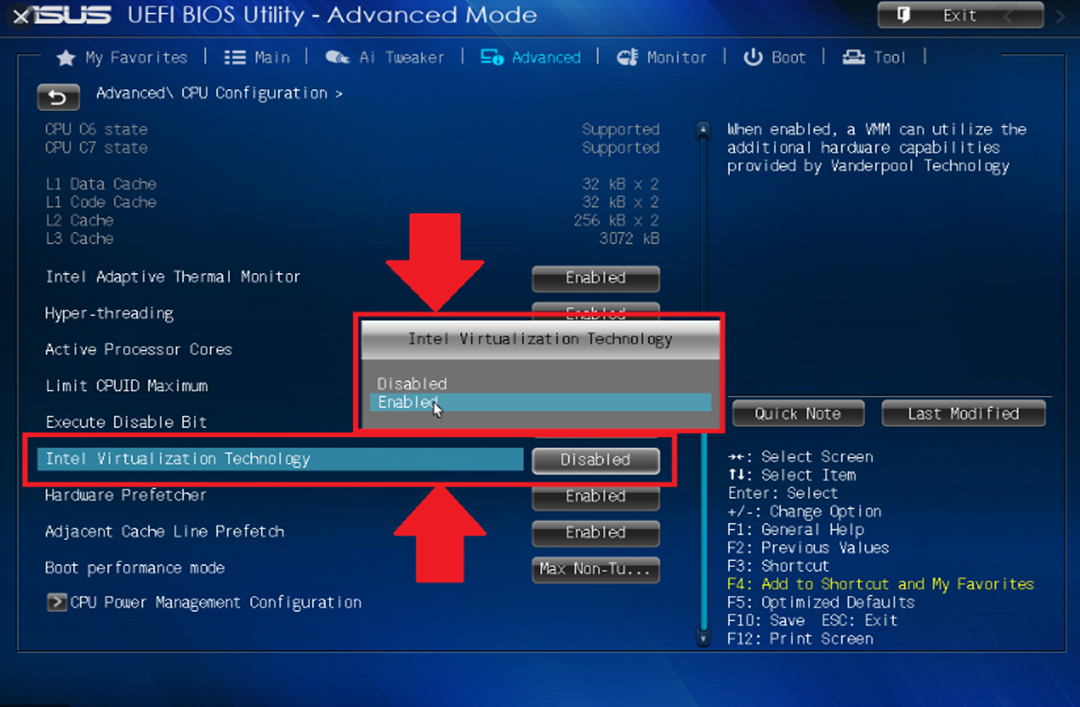
Task: Click the Exit button
Action: (x=960, y=15)
